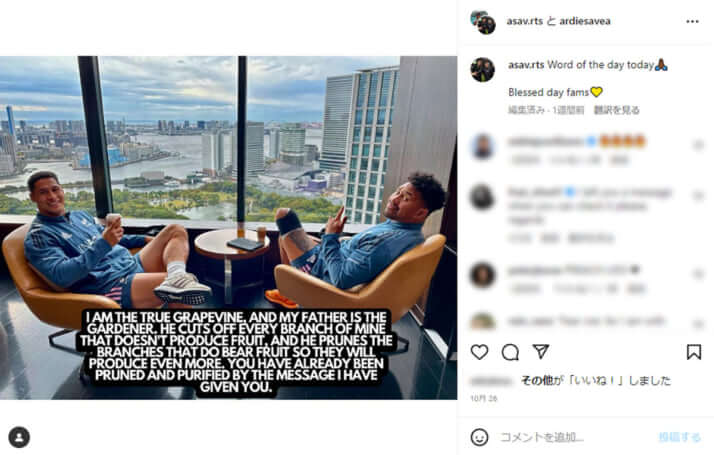The height and width of the screenshot is (455, 714).
Task: Click the tagged people icon on photo
Action: click(x=19, y=437)
